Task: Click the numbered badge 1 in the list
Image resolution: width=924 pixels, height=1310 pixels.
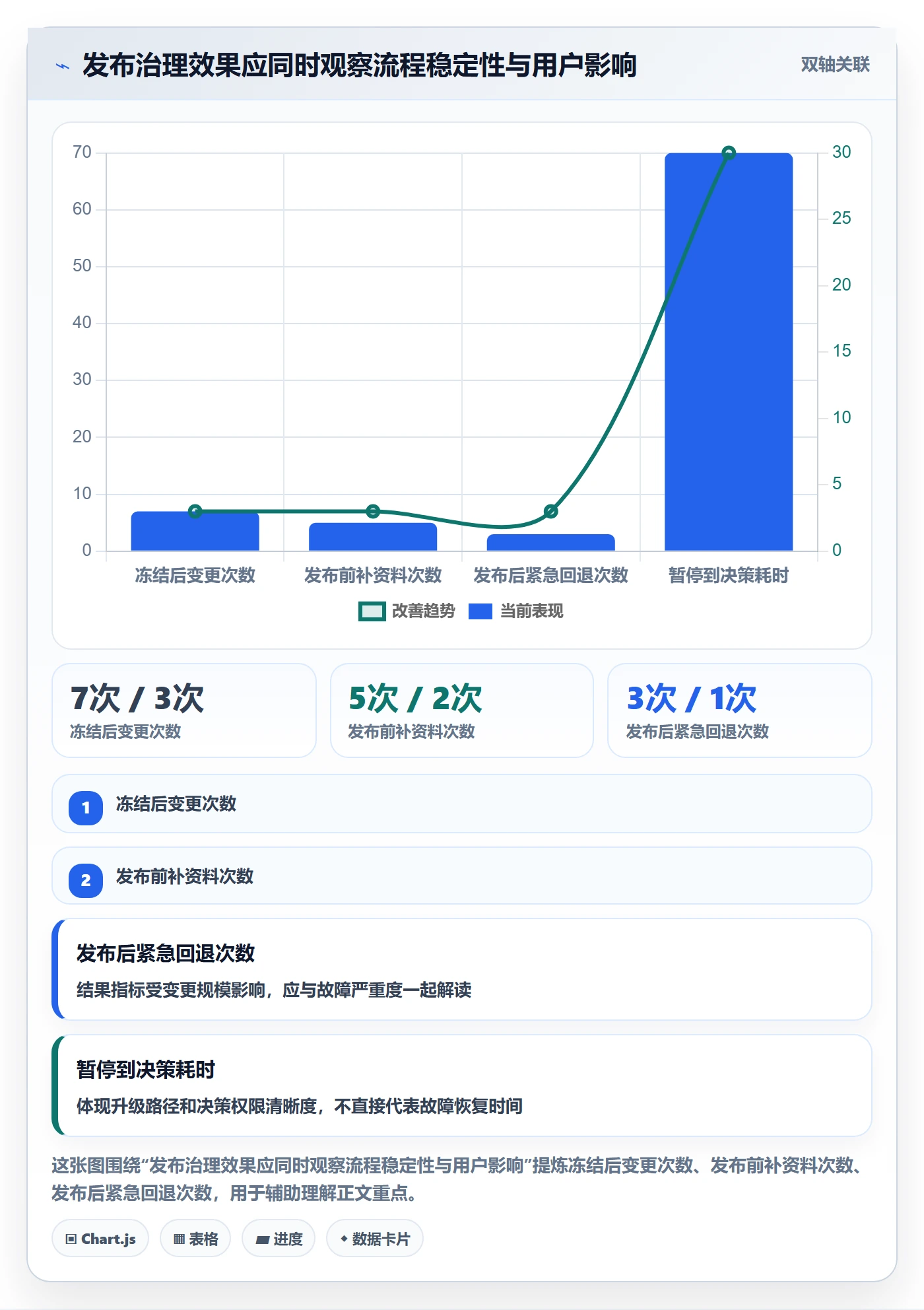Action: tap(86, 808)
